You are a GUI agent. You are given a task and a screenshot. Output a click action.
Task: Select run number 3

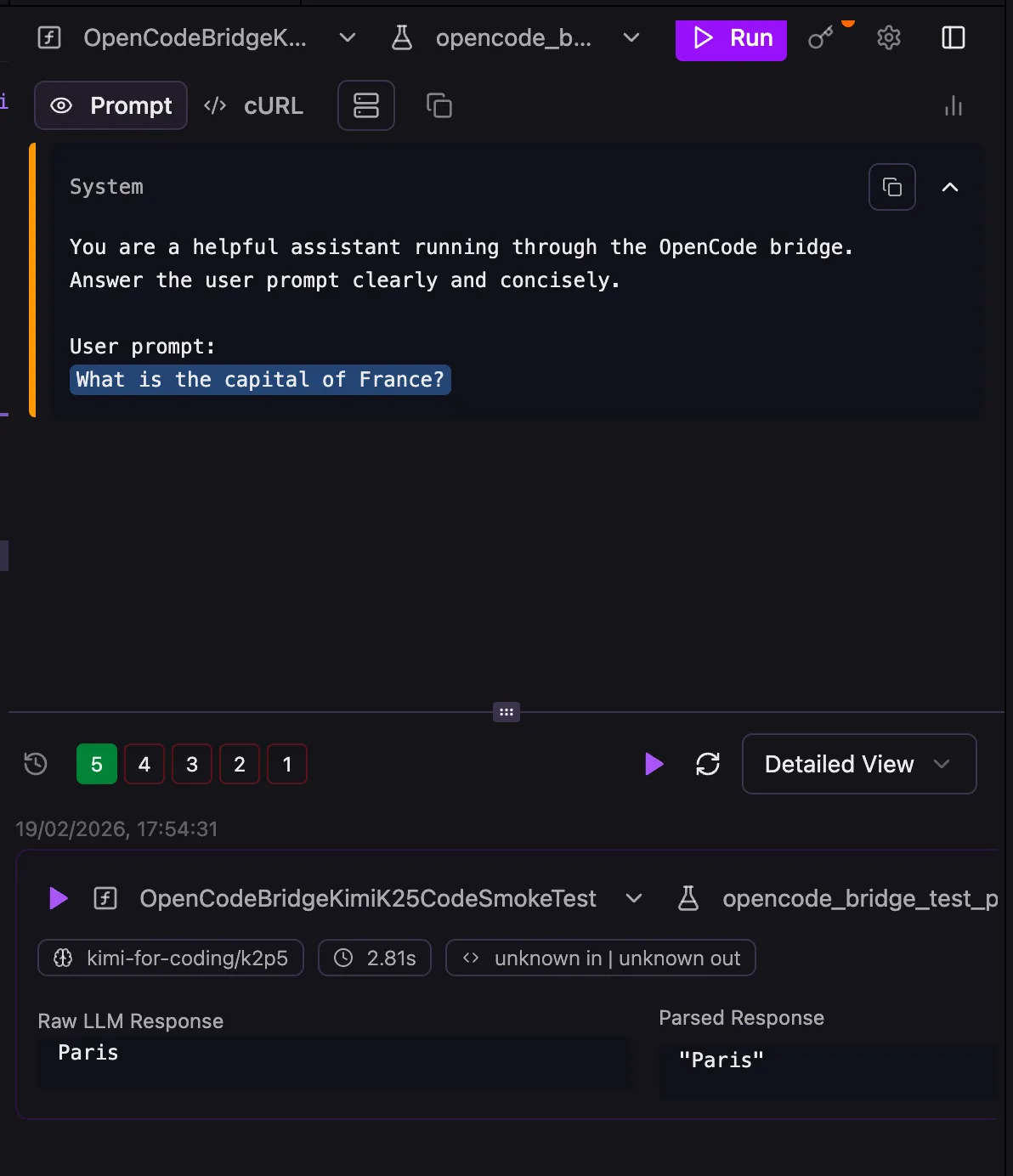191,764
